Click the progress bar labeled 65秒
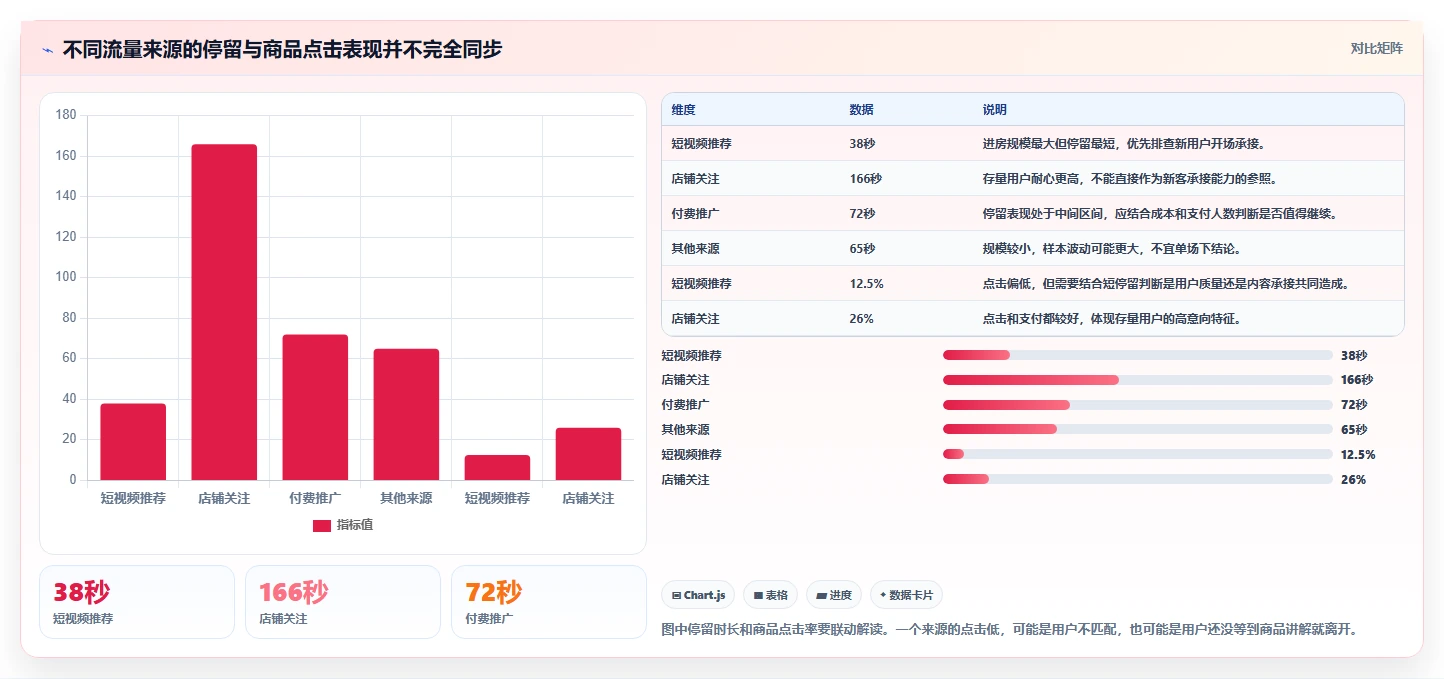1444x679 pixels. pos(1138,430)
